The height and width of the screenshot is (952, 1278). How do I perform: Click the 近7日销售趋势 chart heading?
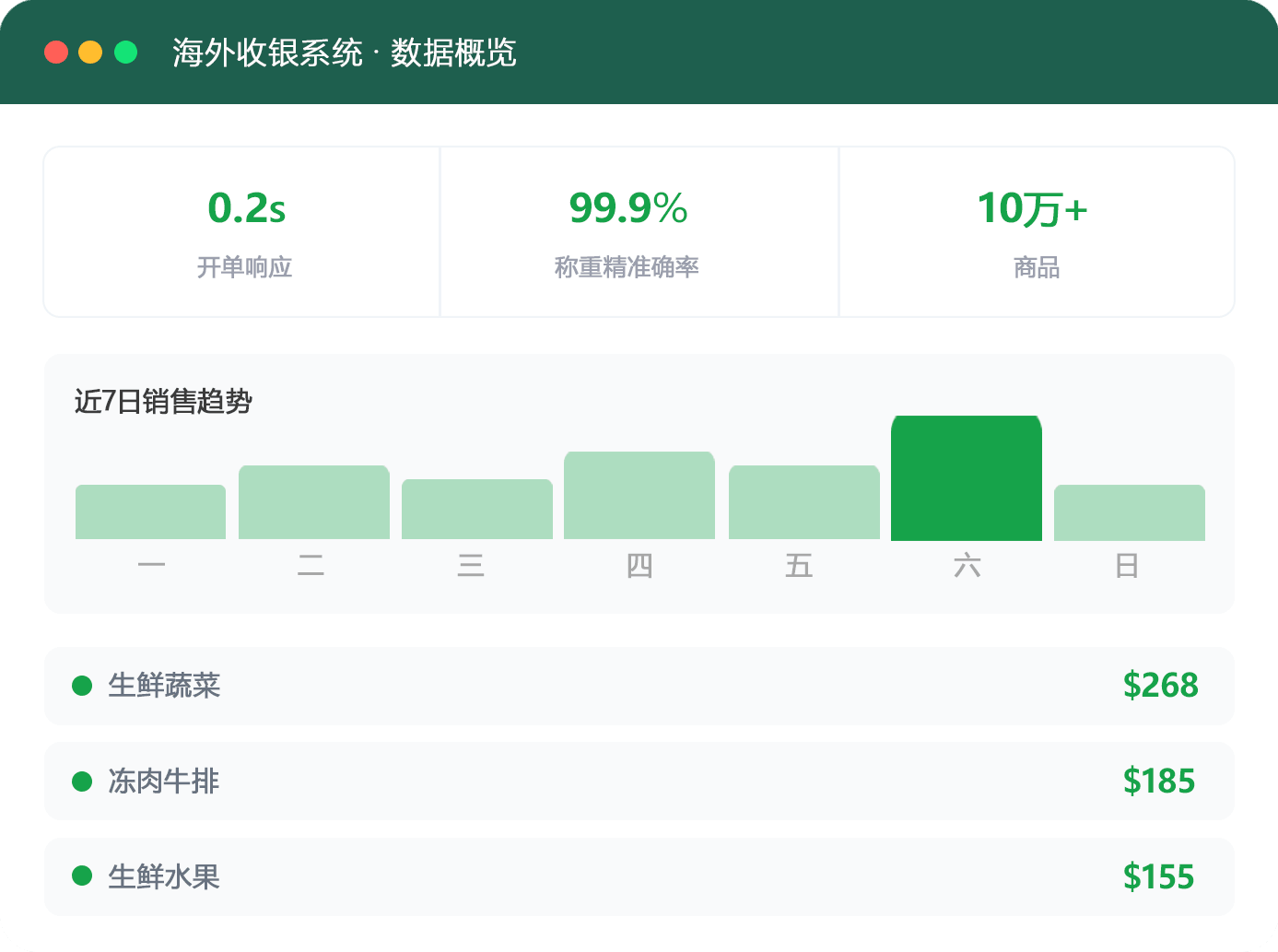(163, 402)
